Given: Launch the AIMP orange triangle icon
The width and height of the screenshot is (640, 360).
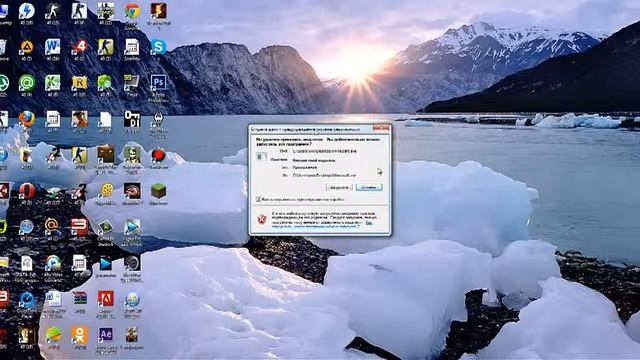Looking at the screenshot, I should [27, 47].
